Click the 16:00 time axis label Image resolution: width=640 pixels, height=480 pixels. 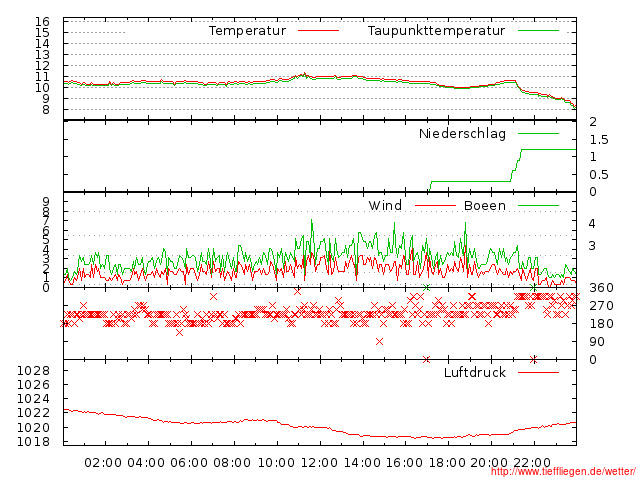click(x=404, y=463)
